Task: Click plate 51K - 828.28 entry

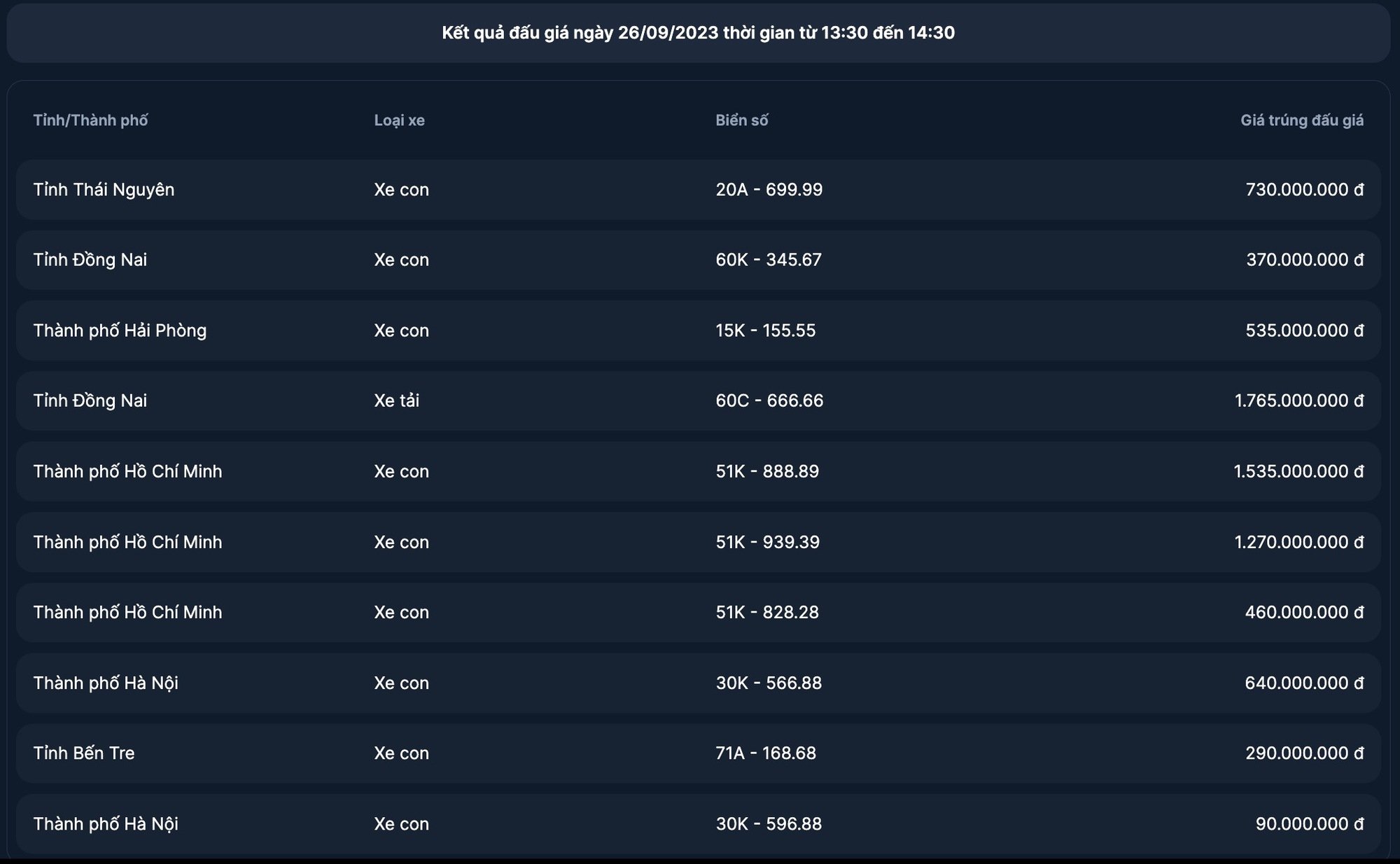Action: [766, 612]
